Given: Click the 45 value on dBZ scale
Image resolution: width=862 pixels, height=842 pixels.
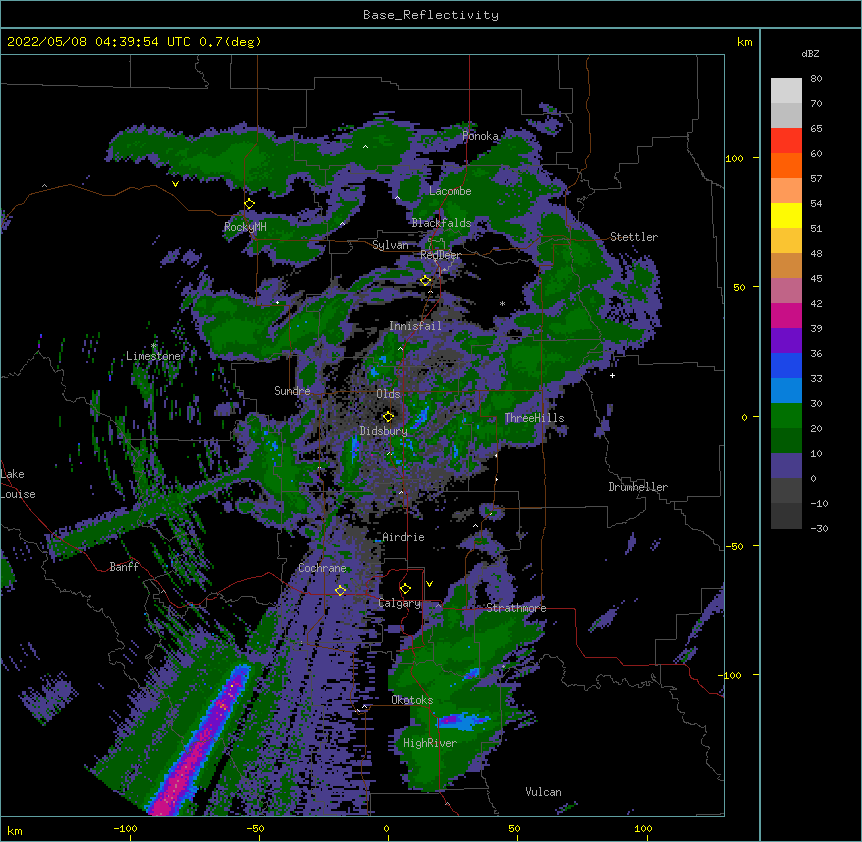Looking at the screenshot, I should click(816, 279).
